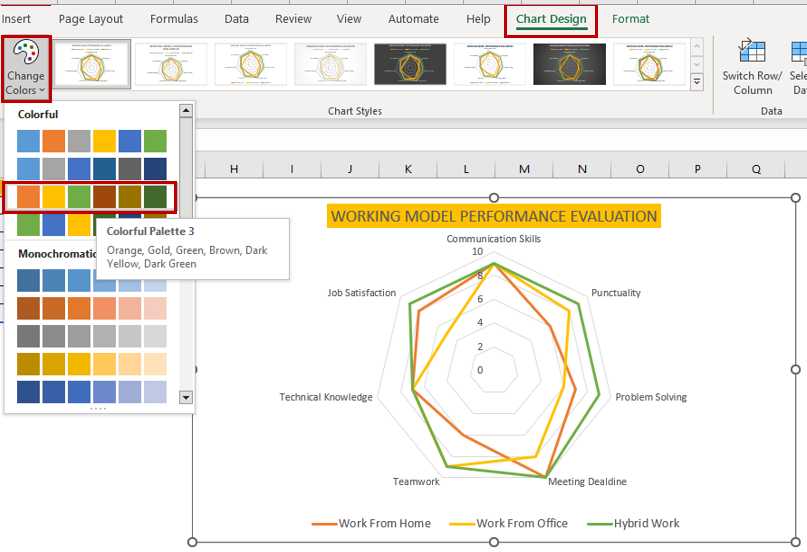Choose the orange swatch in Colorful Palette 3
Image resolution: width=807 pixels, height=552 pixels.
(x=28, y=197)
